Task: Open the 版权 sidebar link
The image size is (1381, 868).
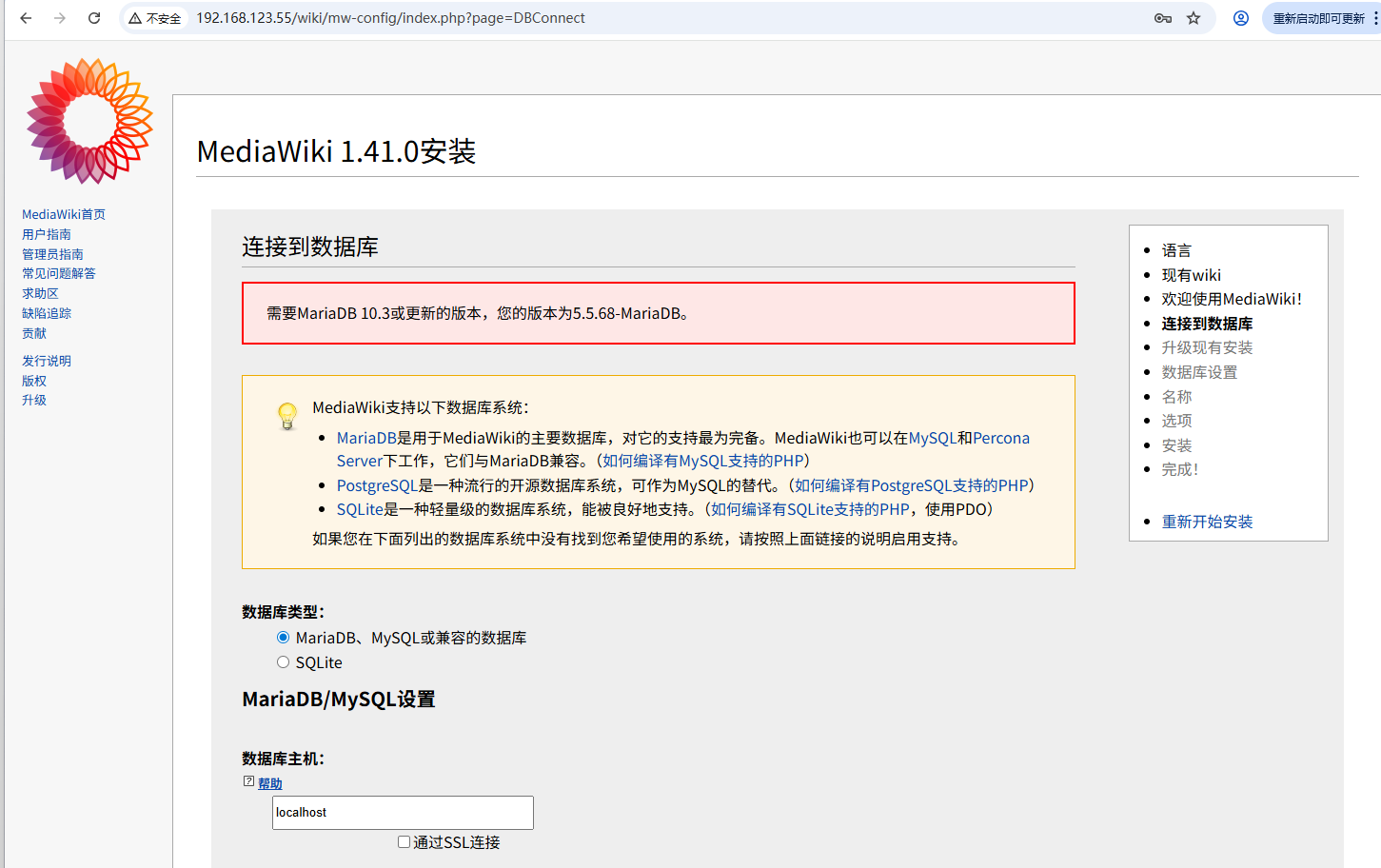Action: tap(34, 381)
